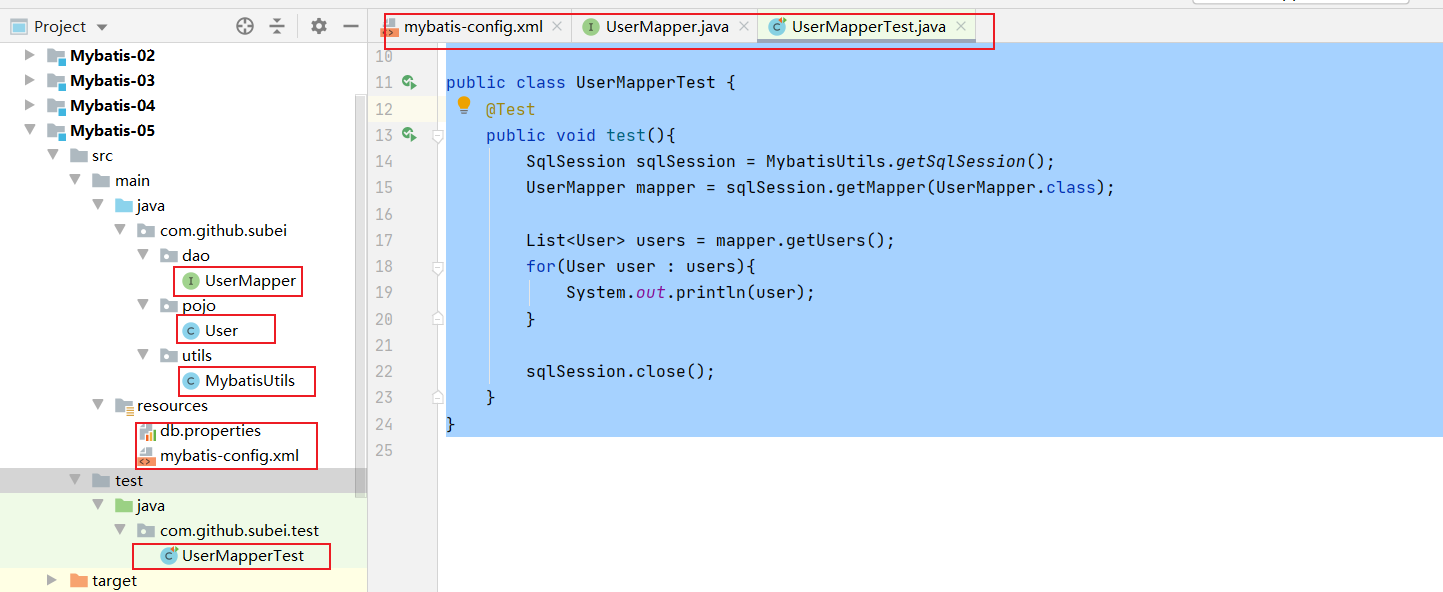Collapse the Mybatis-05 module

click(30, 131)
